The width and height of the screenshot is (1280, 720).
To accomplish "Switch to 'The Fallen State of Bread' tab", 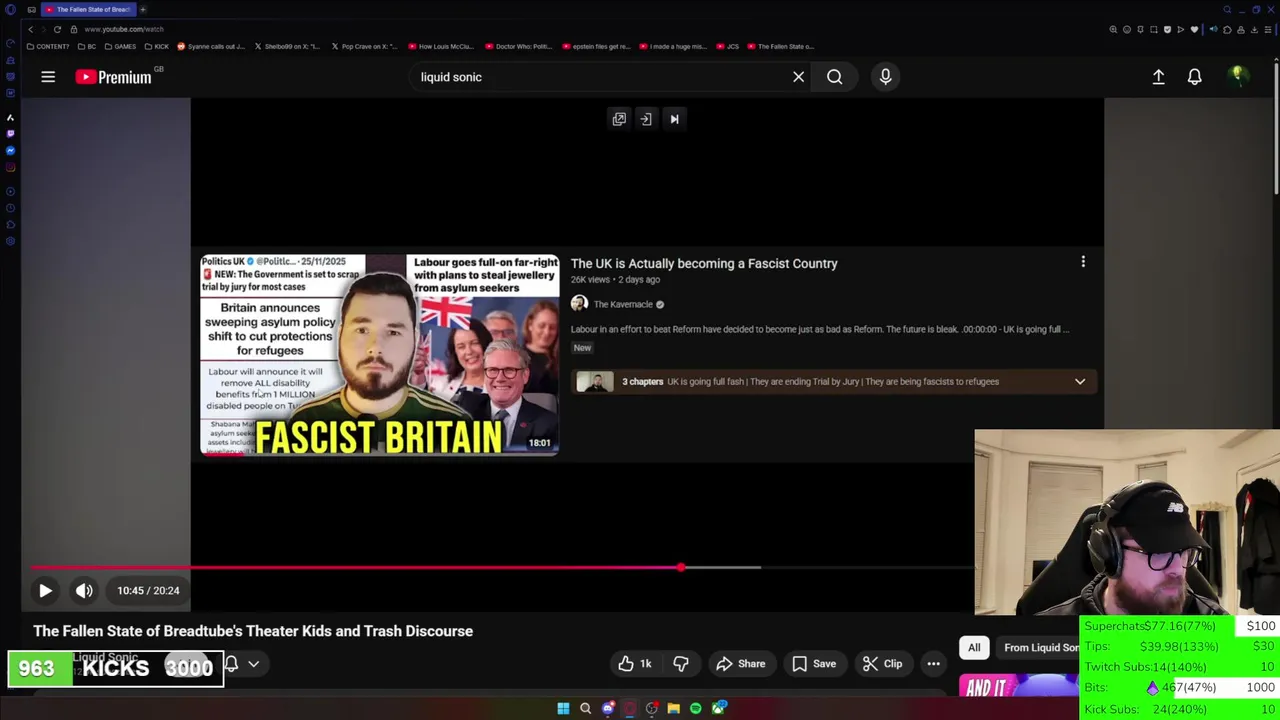I will [x=88, y=9].
